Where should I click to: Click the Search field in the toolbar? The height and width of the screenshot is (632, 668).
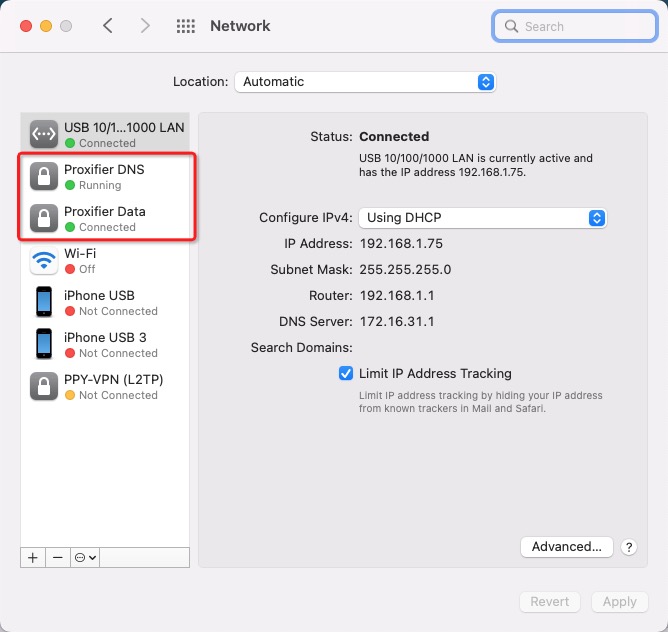[575, 26]
